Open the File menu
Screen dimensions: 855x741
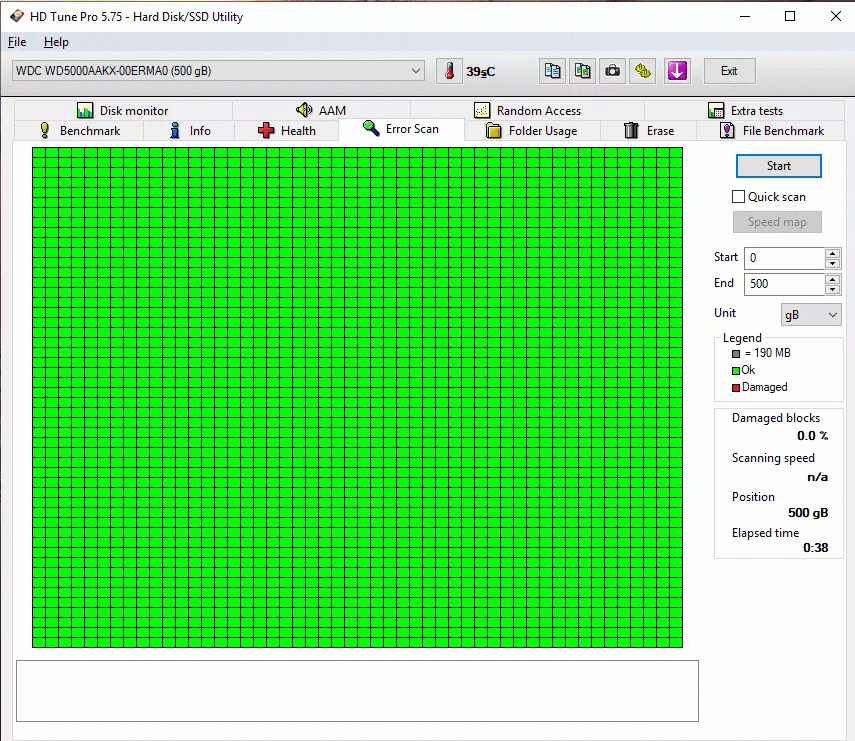coord(17,42)
